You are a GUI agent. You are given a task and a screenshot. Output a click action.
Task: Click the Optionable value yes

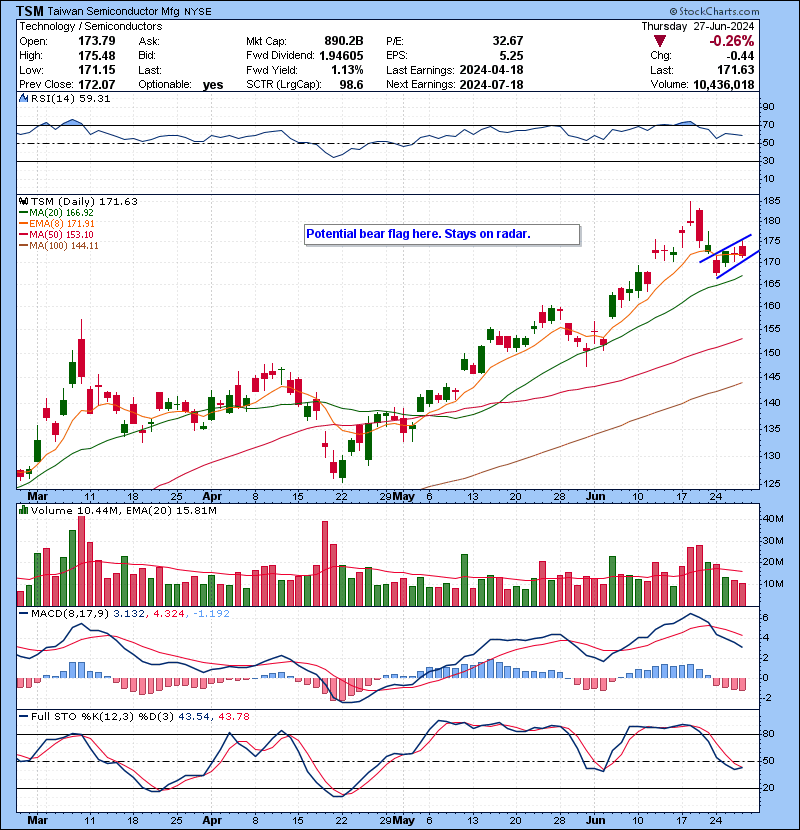[x=213, y=85]
